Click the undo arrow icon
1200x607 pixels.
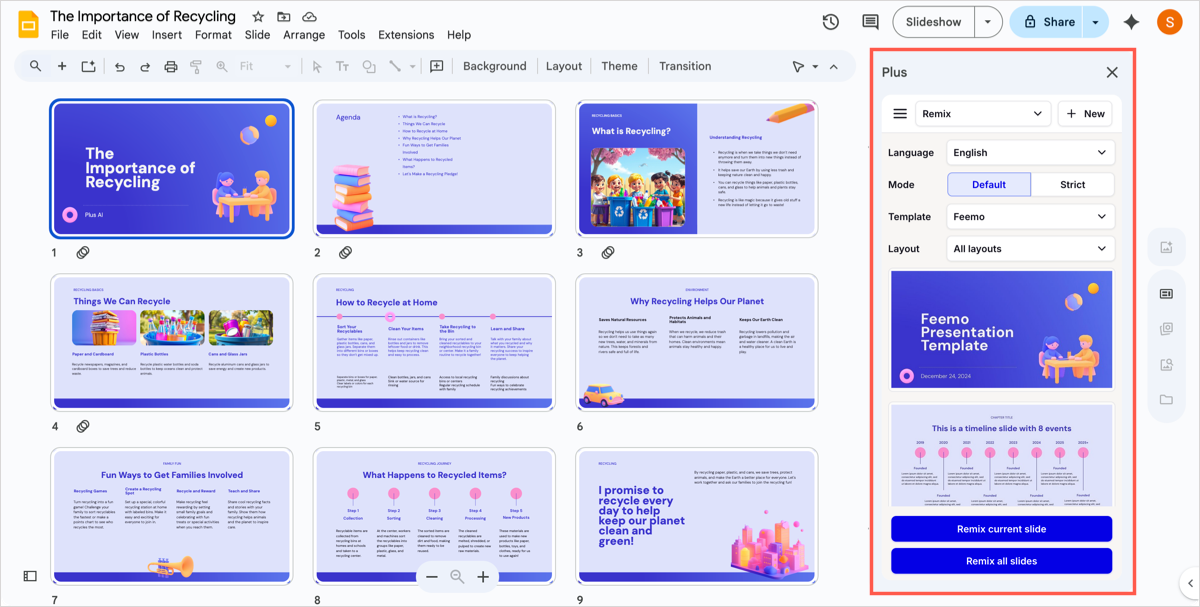pyautogui.click(x=119, y=66)
